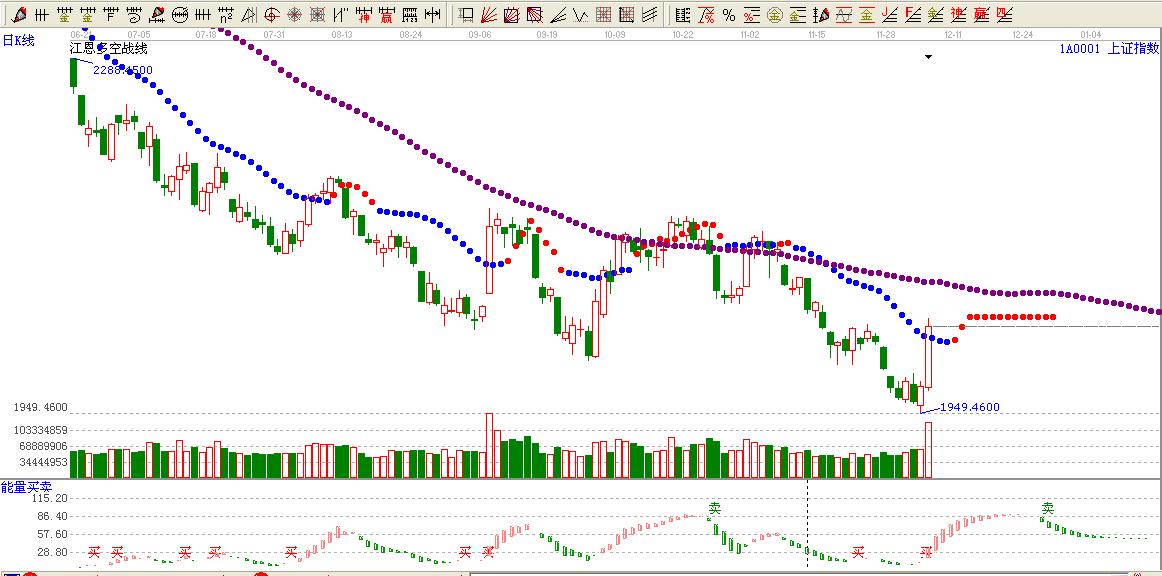
Task: Open the circular Gann wheel icon
Action: click(x=180, y=15)
